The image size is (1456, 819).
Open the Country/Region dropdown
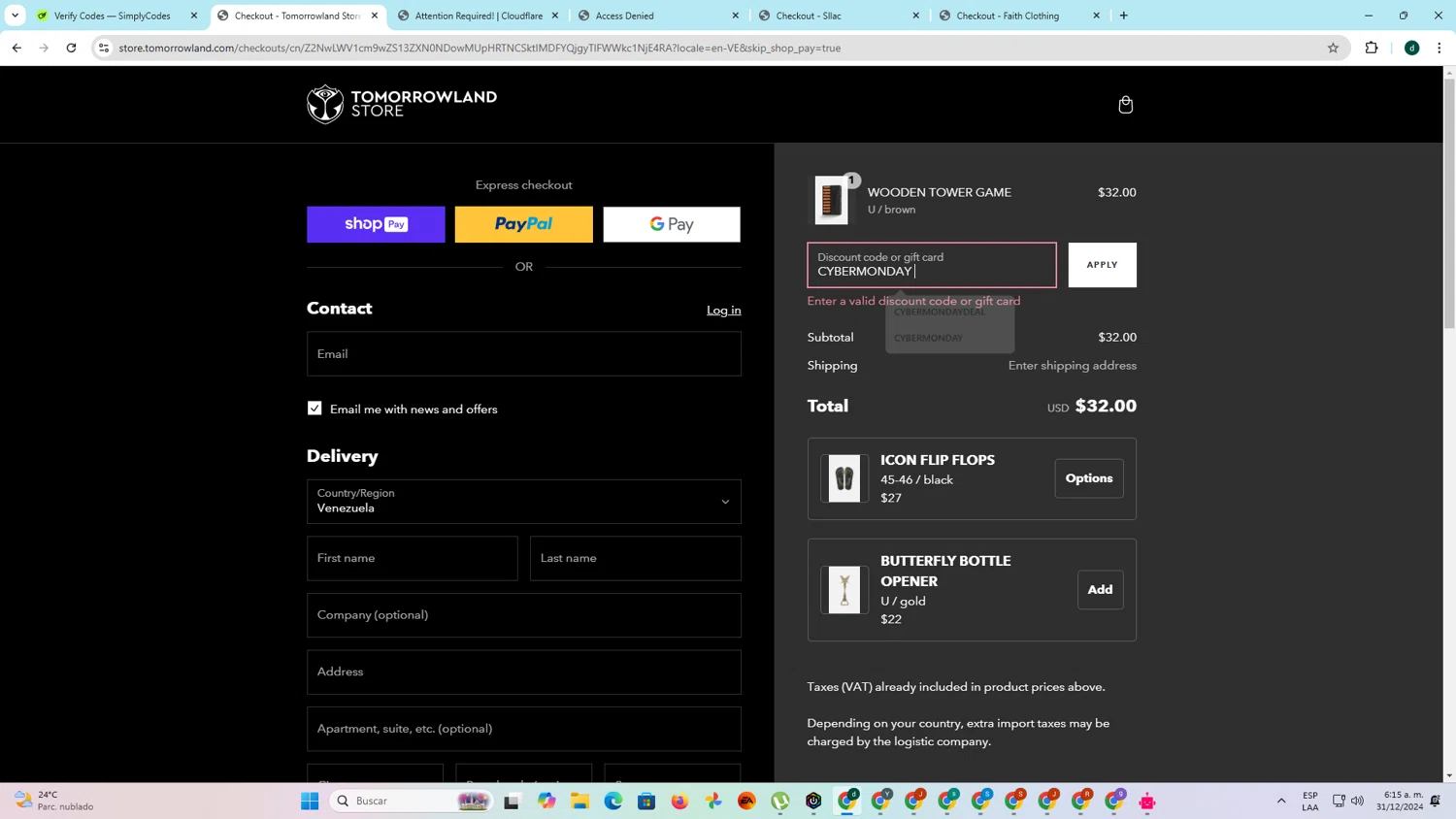524,502
